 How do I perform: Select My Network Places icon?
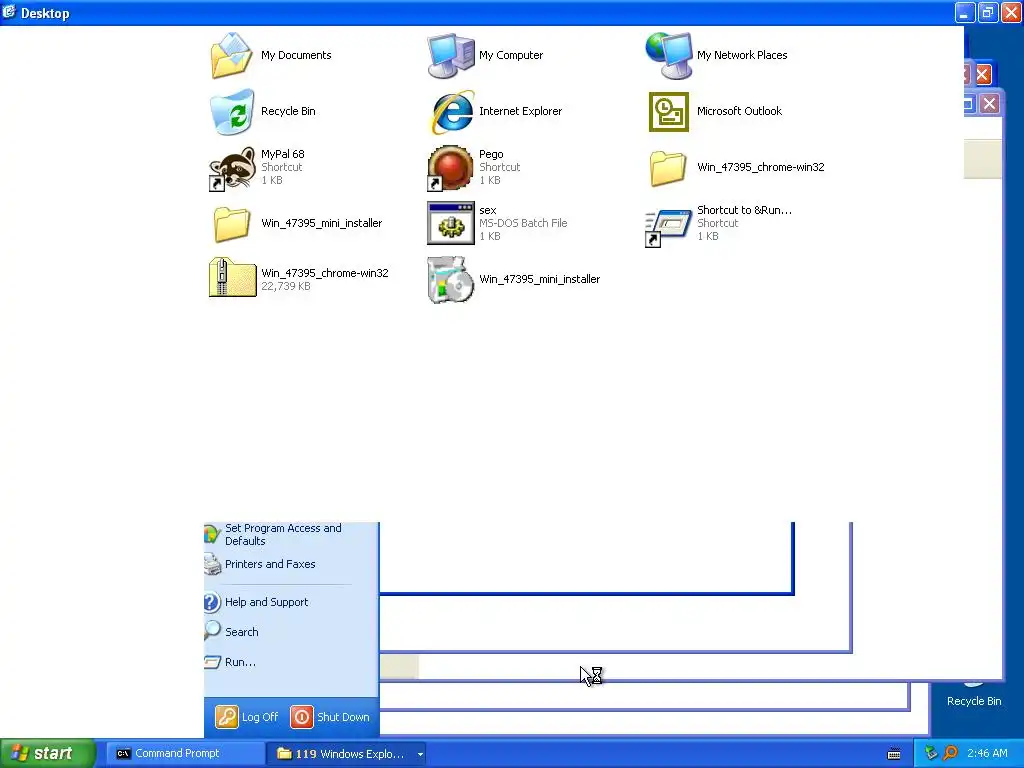tap(669, 56)
